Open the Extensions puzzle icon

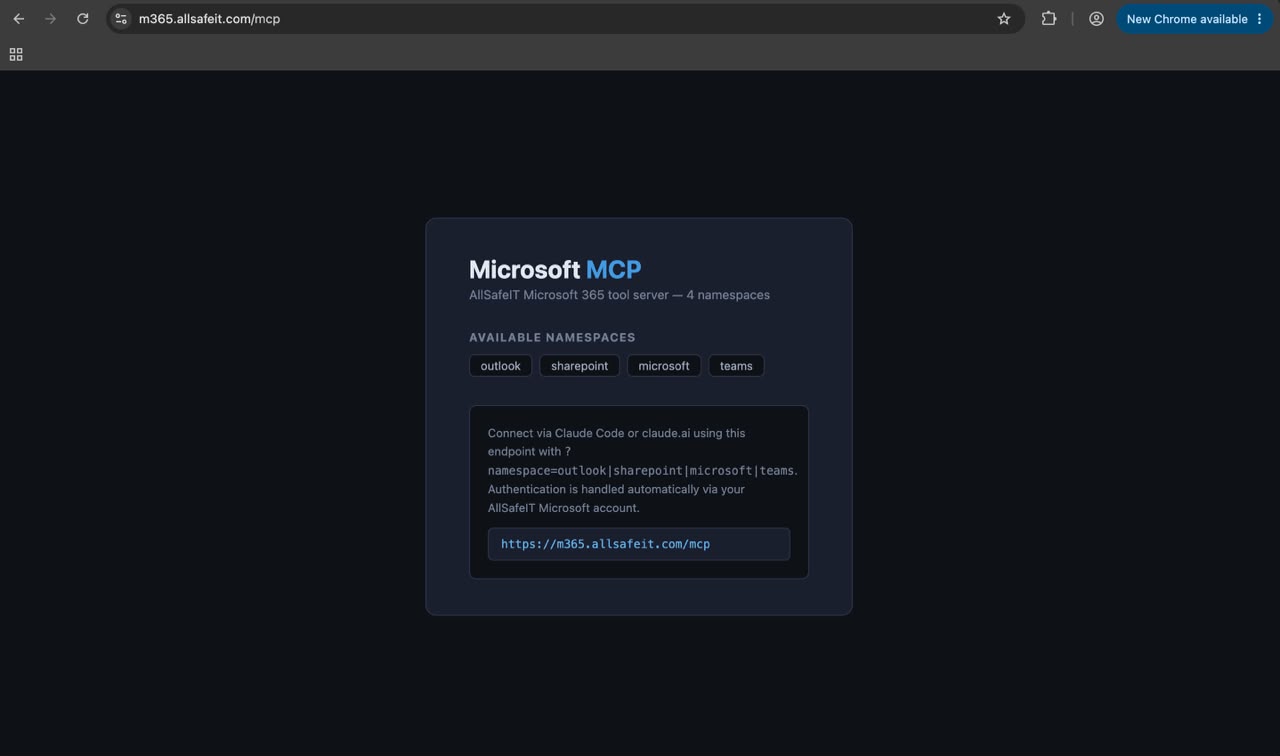1049,19
